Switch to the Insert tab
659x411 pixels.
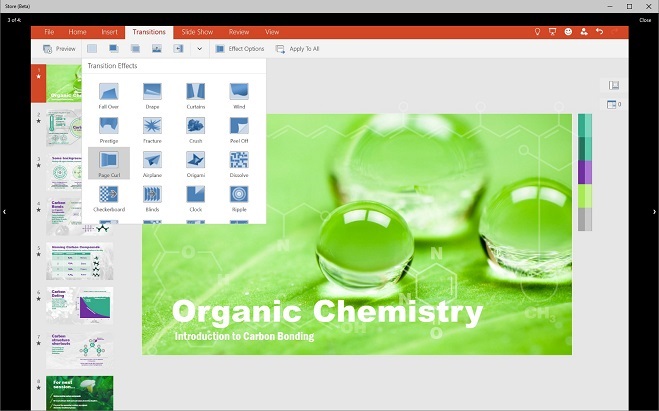[x=109, y=32]
